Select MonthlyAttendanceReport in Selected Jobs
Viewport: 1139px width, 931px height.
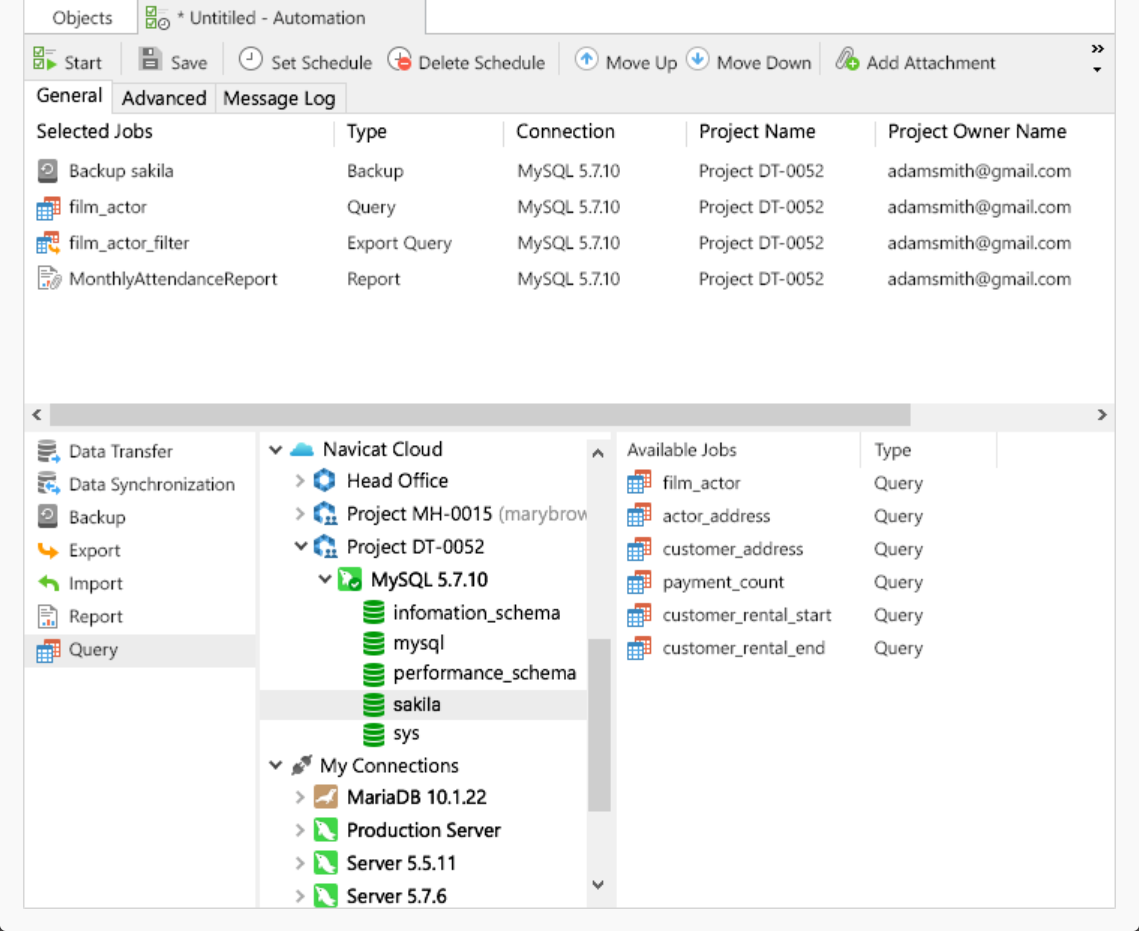(x=173, y=279)
